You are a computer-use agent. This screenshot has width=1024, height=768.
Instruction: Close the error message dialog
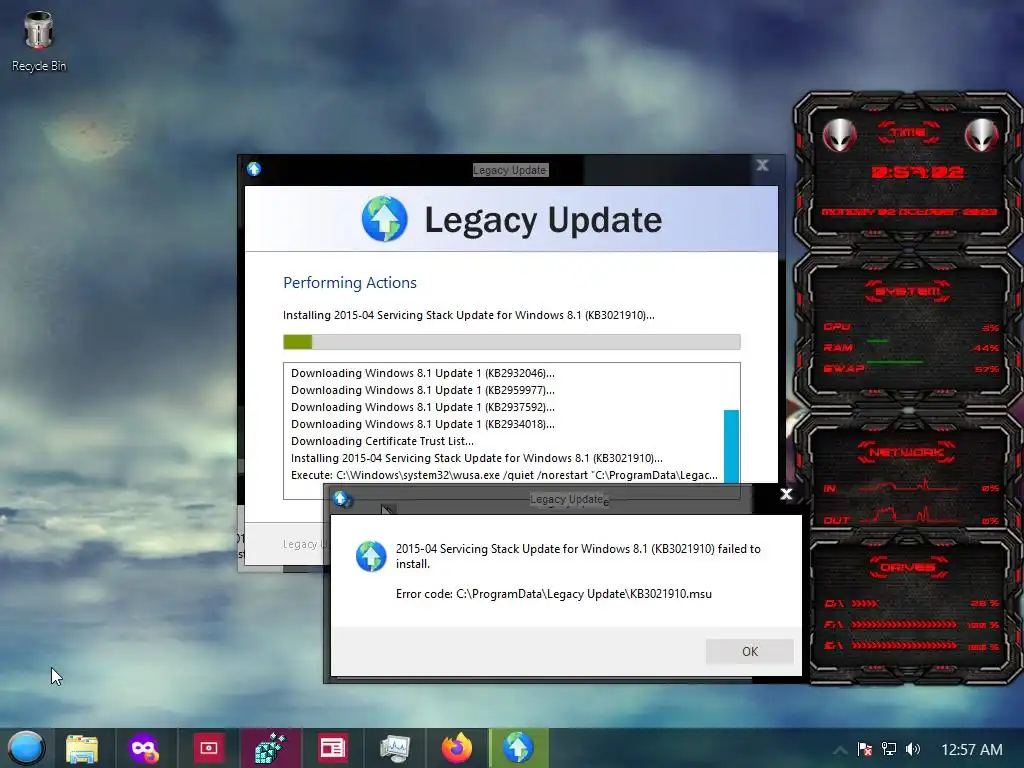point(786,494)
